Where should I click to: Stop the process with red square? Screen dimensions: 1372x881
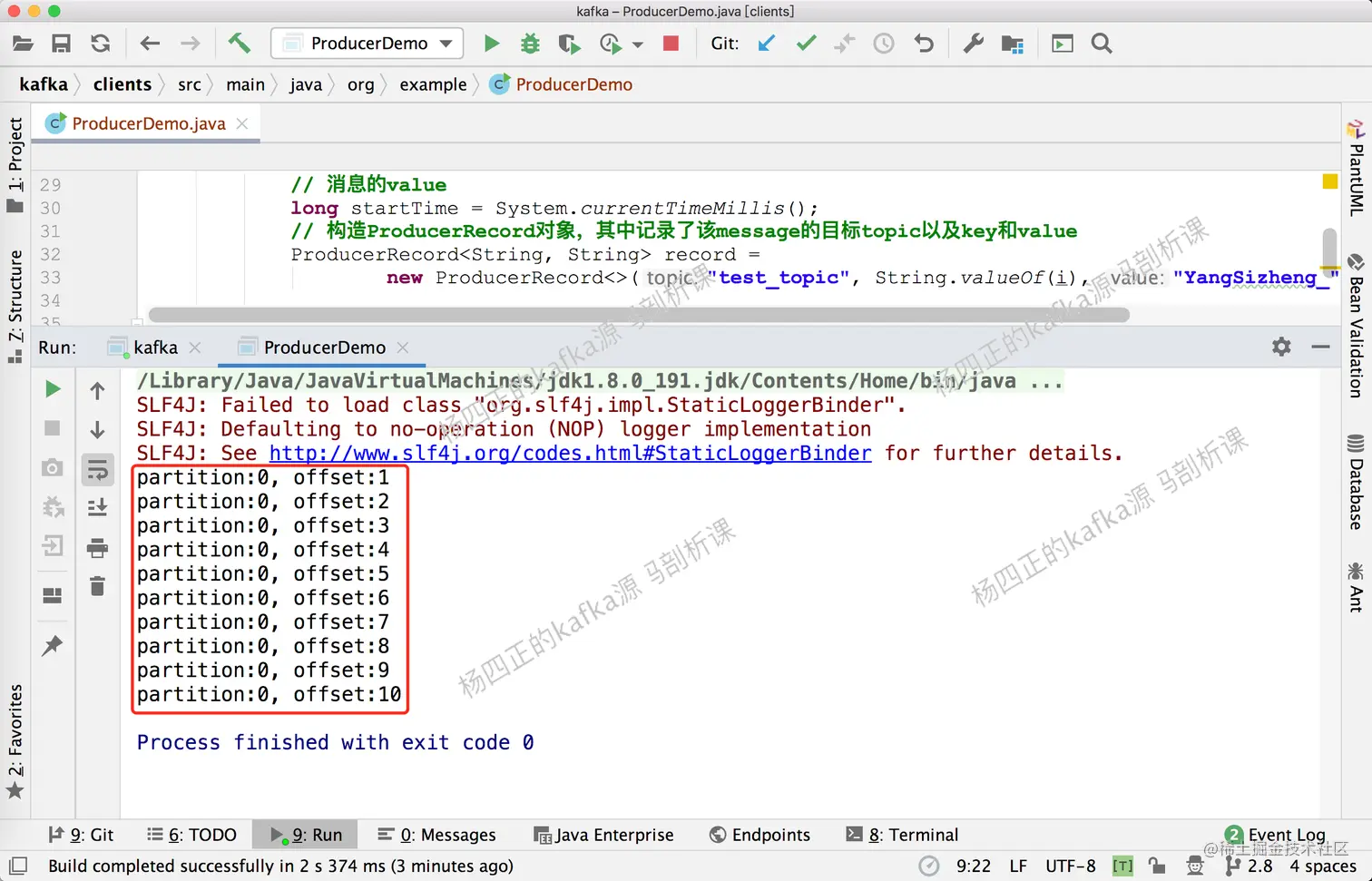click(671, 44)
